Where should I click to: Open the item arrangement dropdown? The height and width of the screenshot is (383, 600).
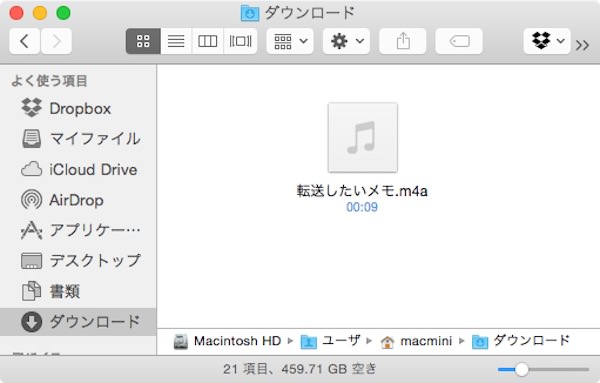(x=290, y=41)
